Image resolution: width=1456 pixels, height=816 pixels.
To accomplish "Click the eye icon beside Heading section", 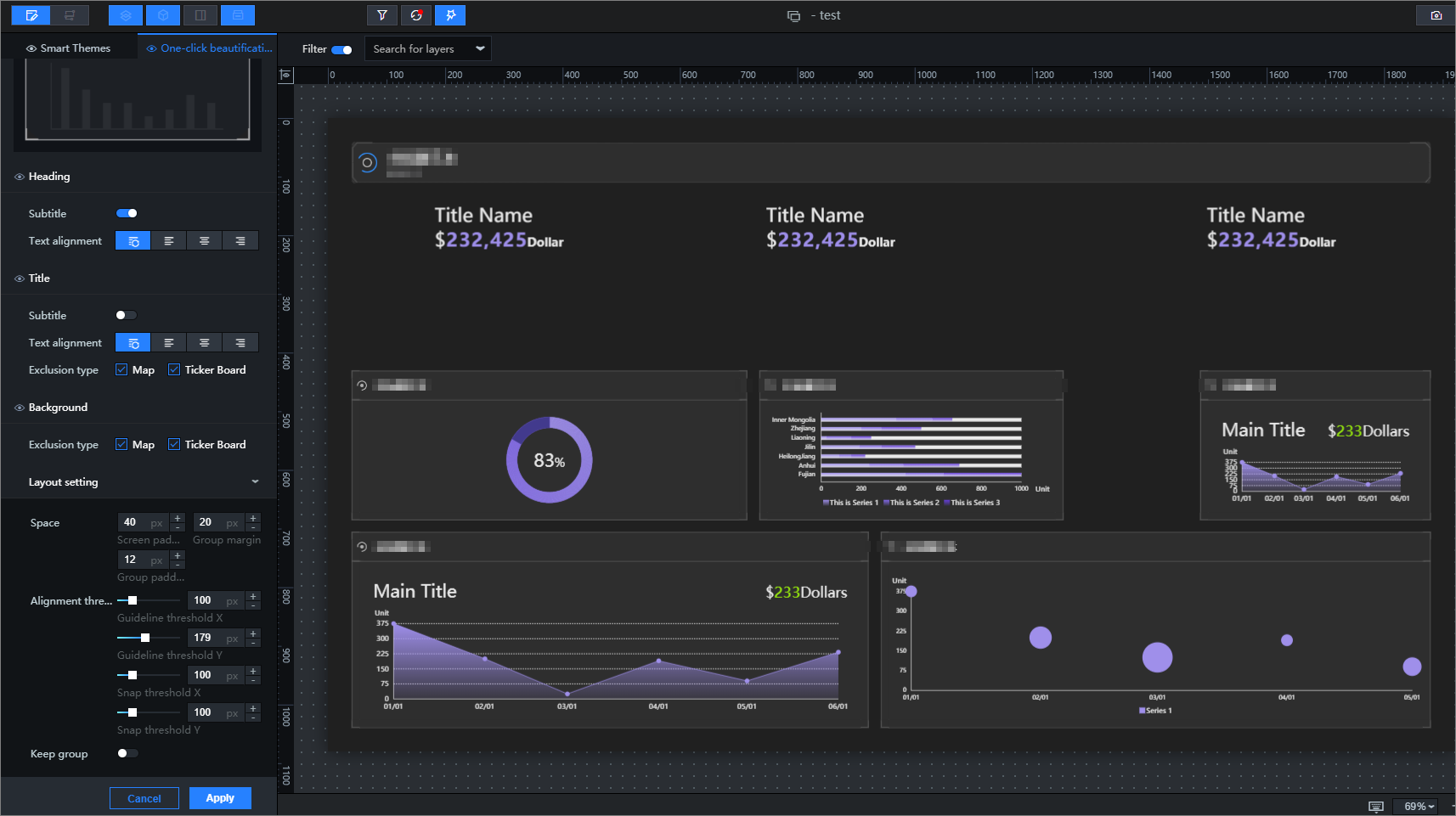I will coord(20,177).
